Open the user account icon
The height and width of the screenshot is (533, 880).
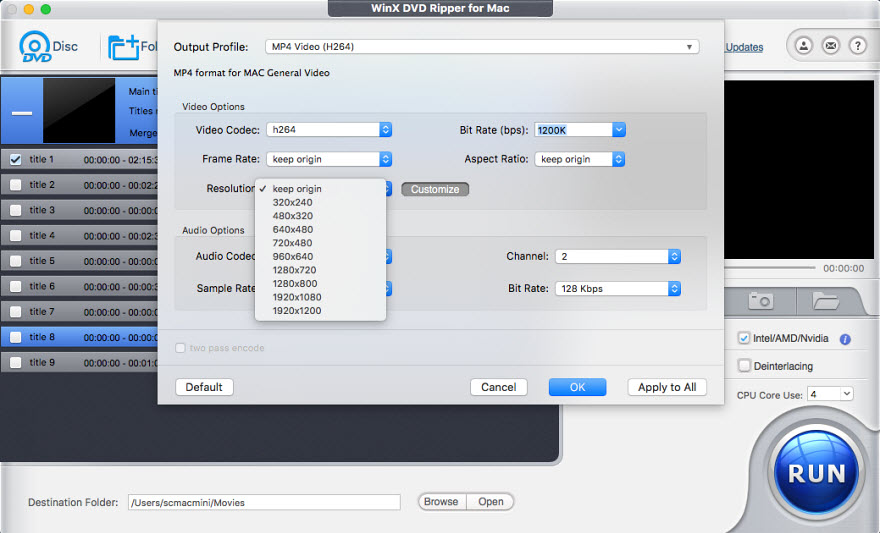coord(803,46)
